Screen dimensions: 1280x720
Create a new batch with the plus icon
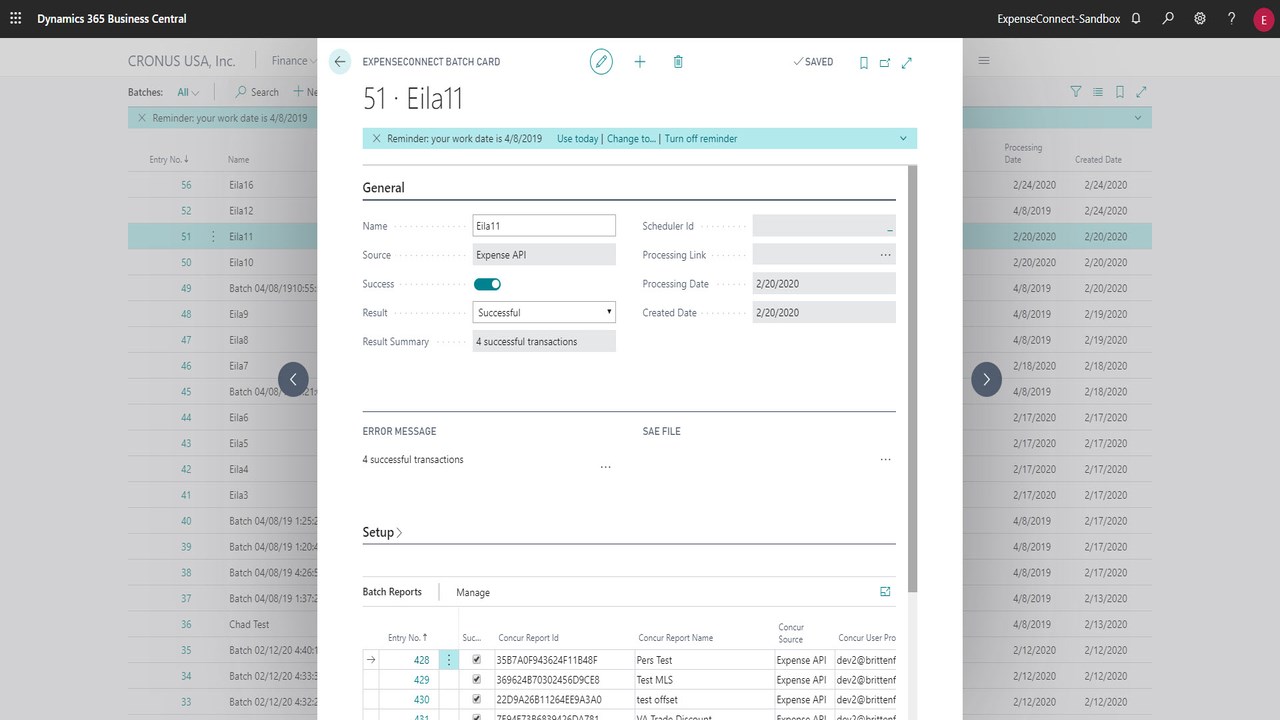(x=640, y=62)
